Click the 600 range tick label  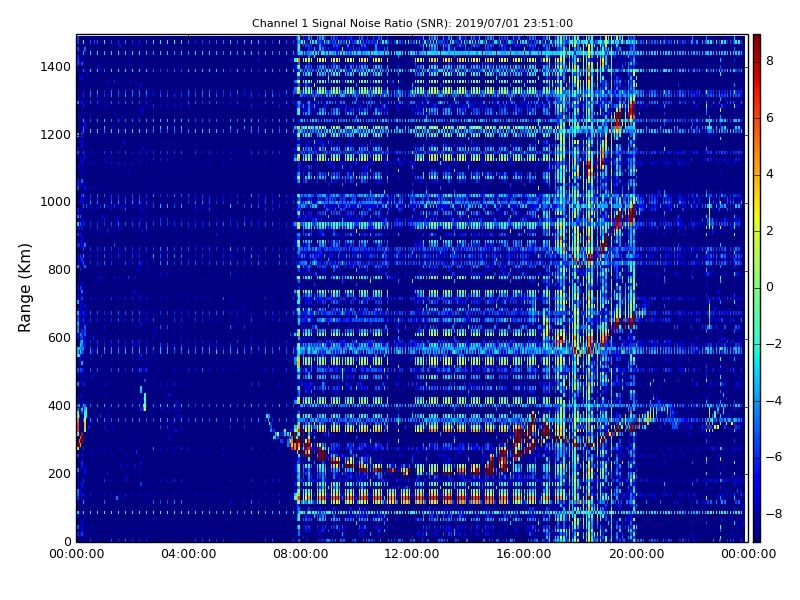coord(59,338)
